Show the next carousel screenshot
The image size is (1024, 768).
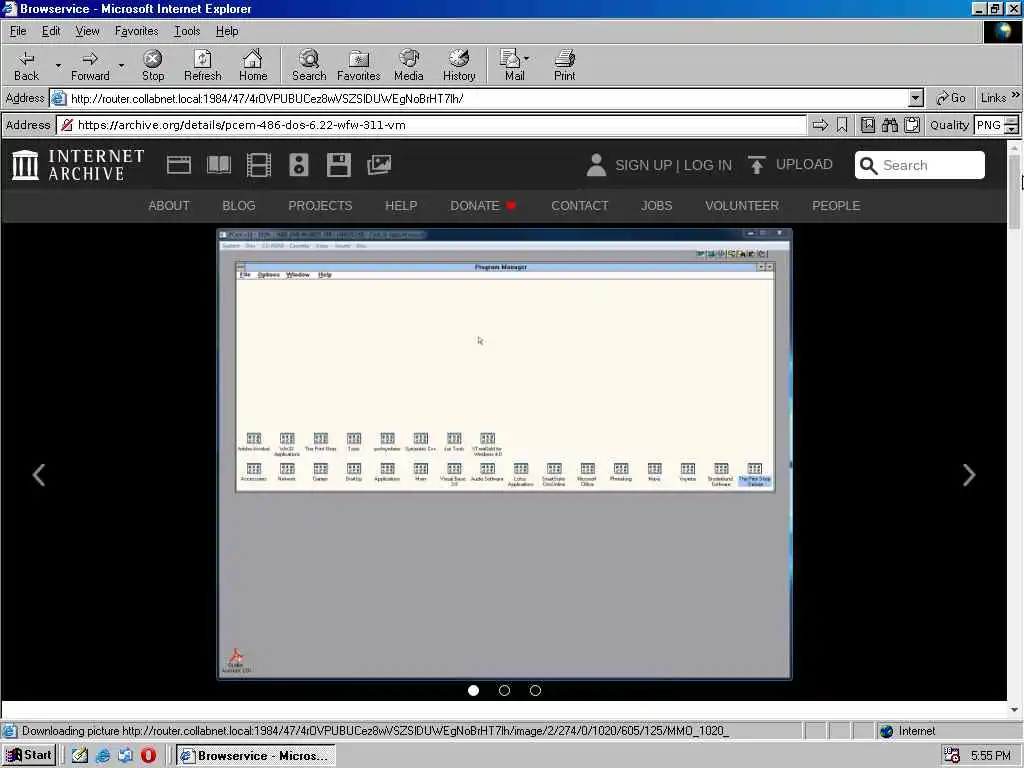(x=969, y=475)
